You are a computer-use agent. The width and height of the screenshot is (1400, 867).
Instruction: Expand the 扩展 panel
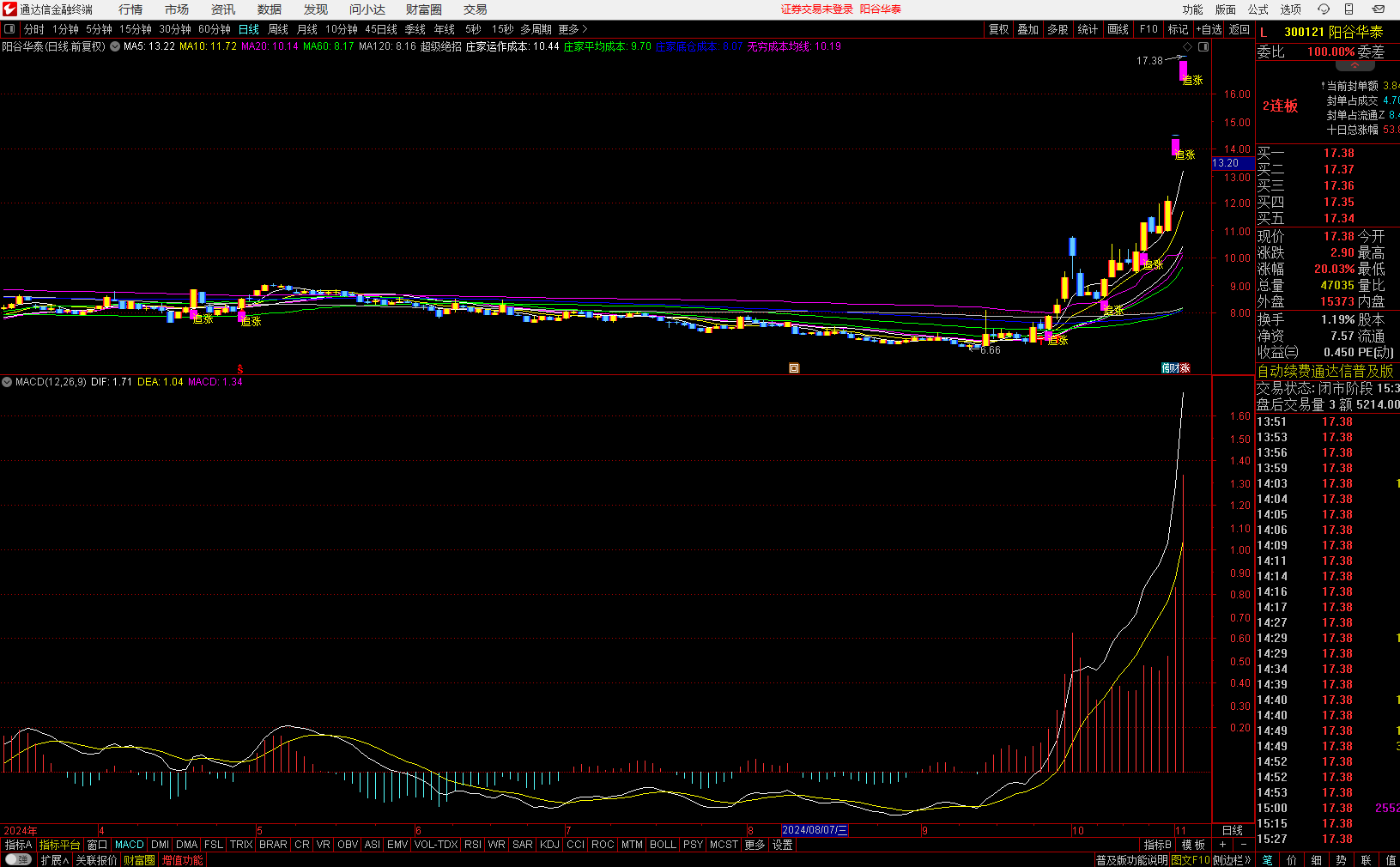click(x=54, y=860)
